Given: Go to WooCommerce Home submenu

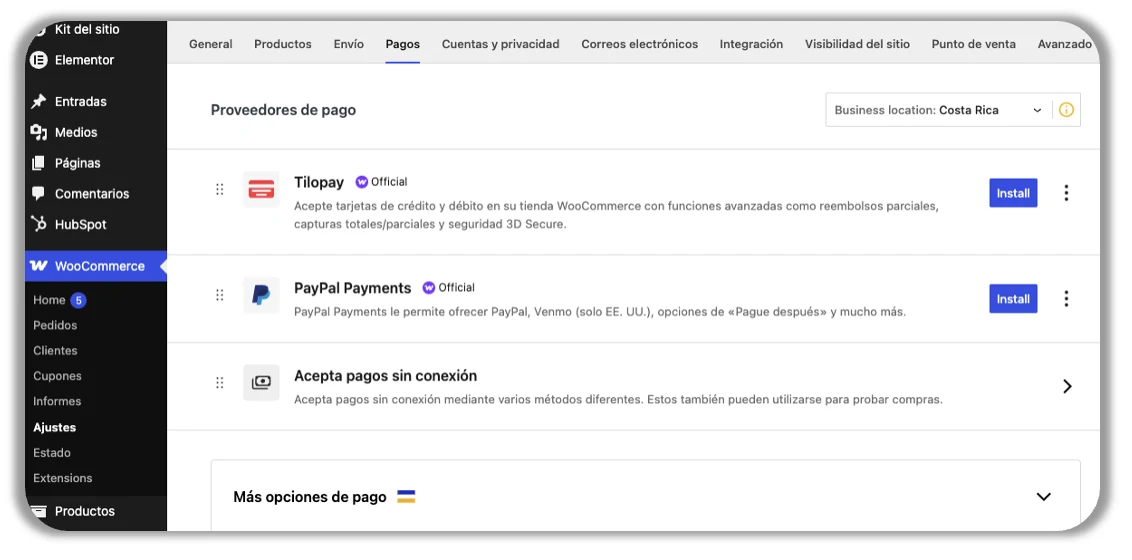Looking at the screenshot, I should (49, 299).
